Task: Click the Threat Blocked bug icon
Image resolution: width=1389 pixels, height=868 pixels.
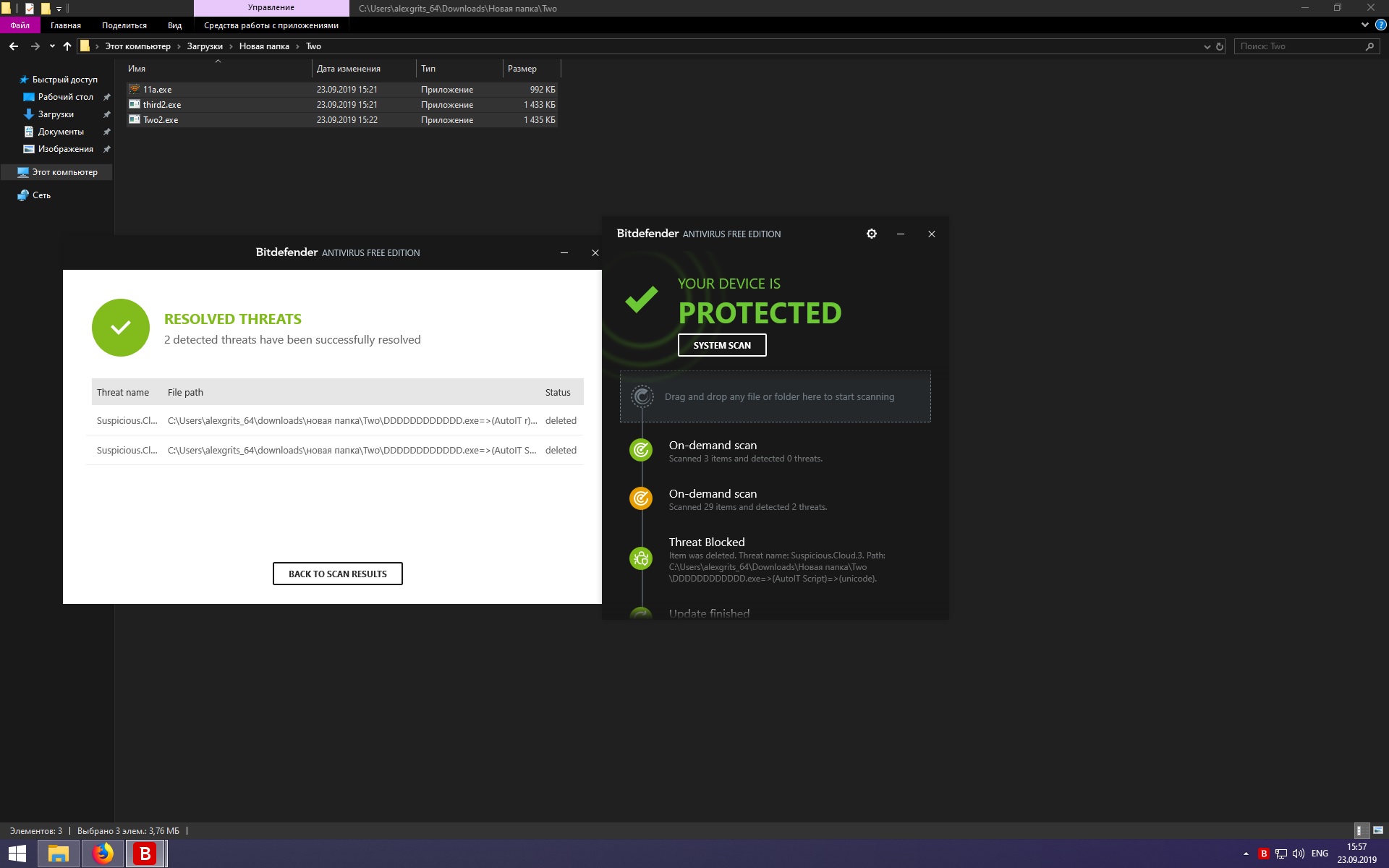Action: 641,558
